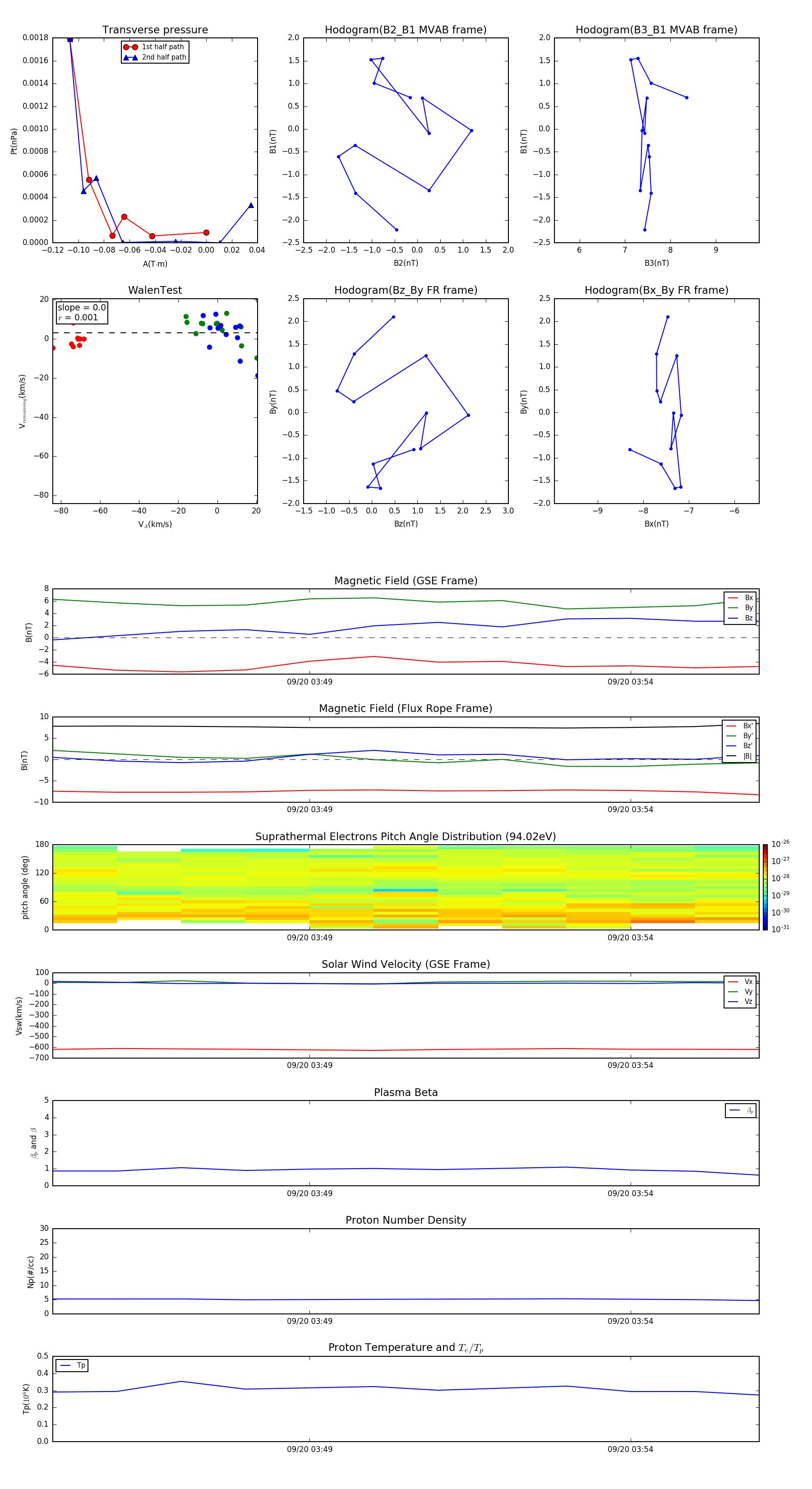Viewport: 812px width, 1489px height.
Task: Select the Tp legend in Proton Temperature plot
Action: [x=72, y=1365]
